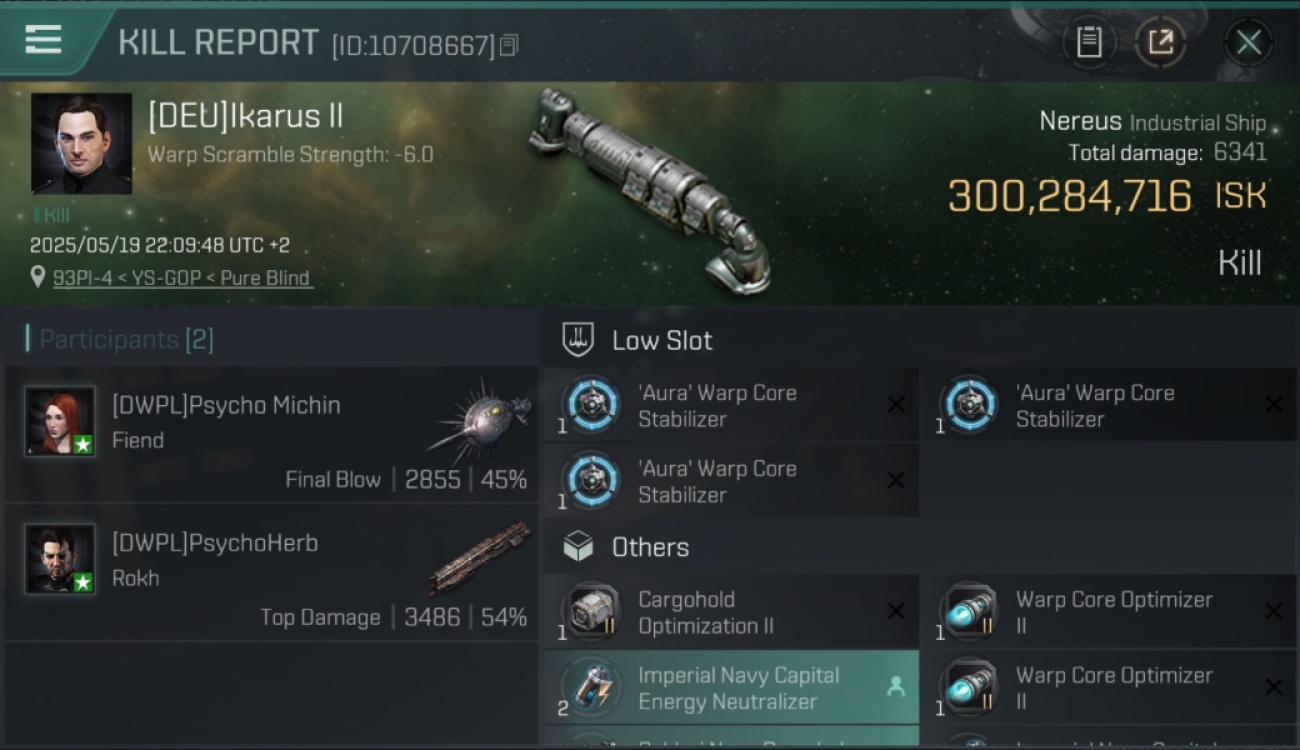This screenshot has width=1300, height=750.
Task: Click the first Warp Core Optimizer II icon
Action: click(969, 612)
